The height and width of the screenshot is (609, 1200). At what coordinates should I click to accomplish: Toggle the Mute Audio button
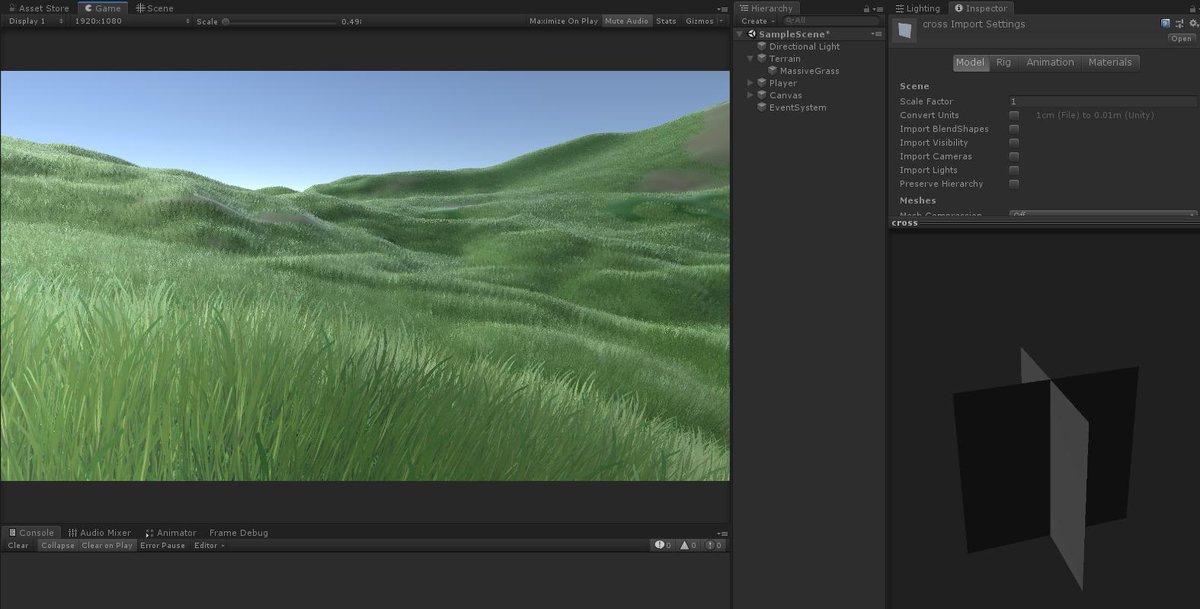pyautogui.click(x=626, y=21)
